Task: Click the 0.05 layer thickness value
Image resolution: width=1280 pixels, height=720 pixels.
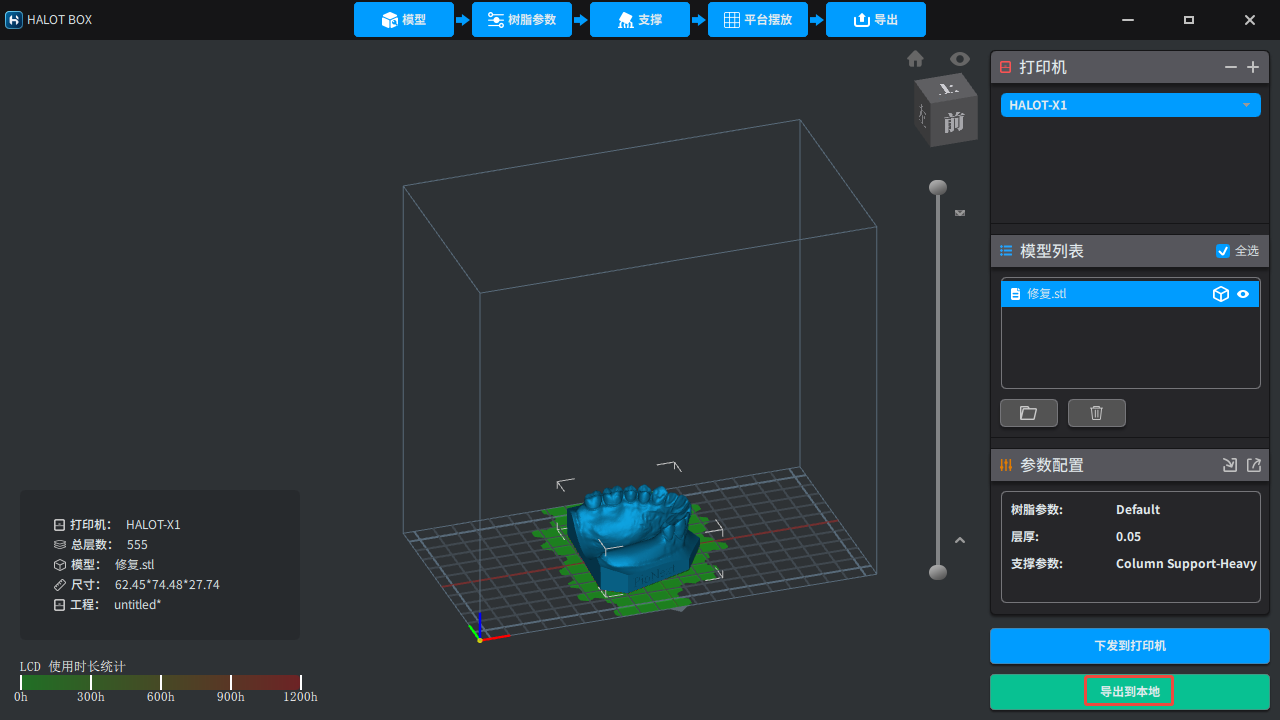Action: coord(1129,537)
